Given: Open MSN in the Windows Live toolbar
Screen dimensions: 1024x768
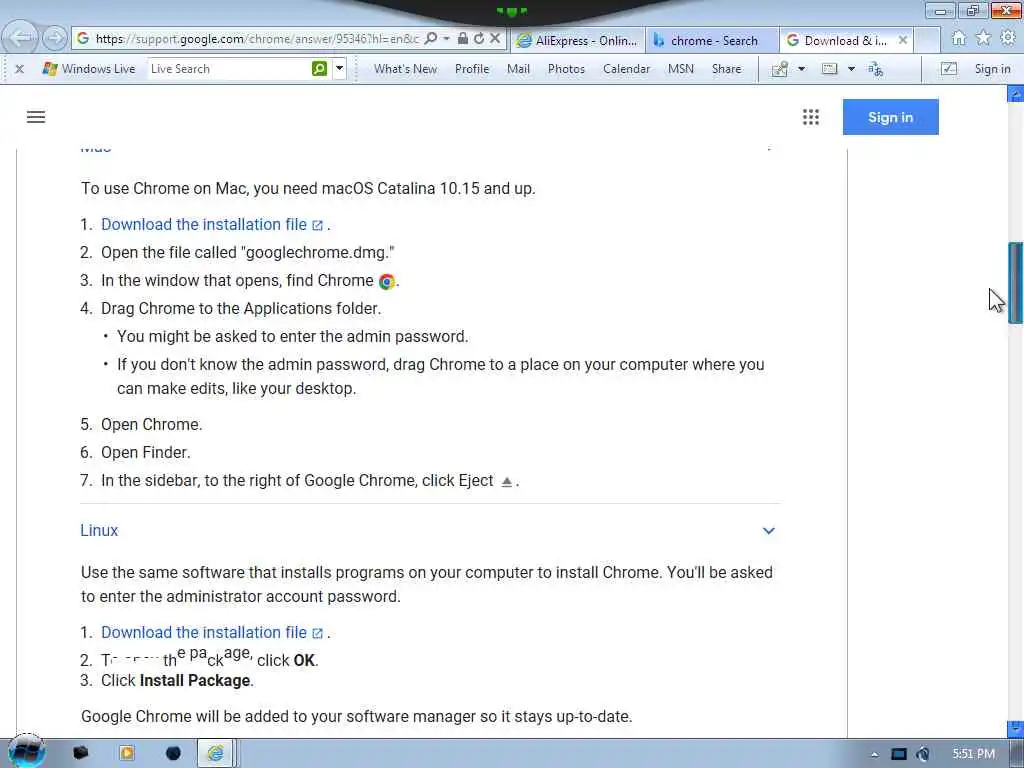Looking at the screenshot, I should pos(680,69).
